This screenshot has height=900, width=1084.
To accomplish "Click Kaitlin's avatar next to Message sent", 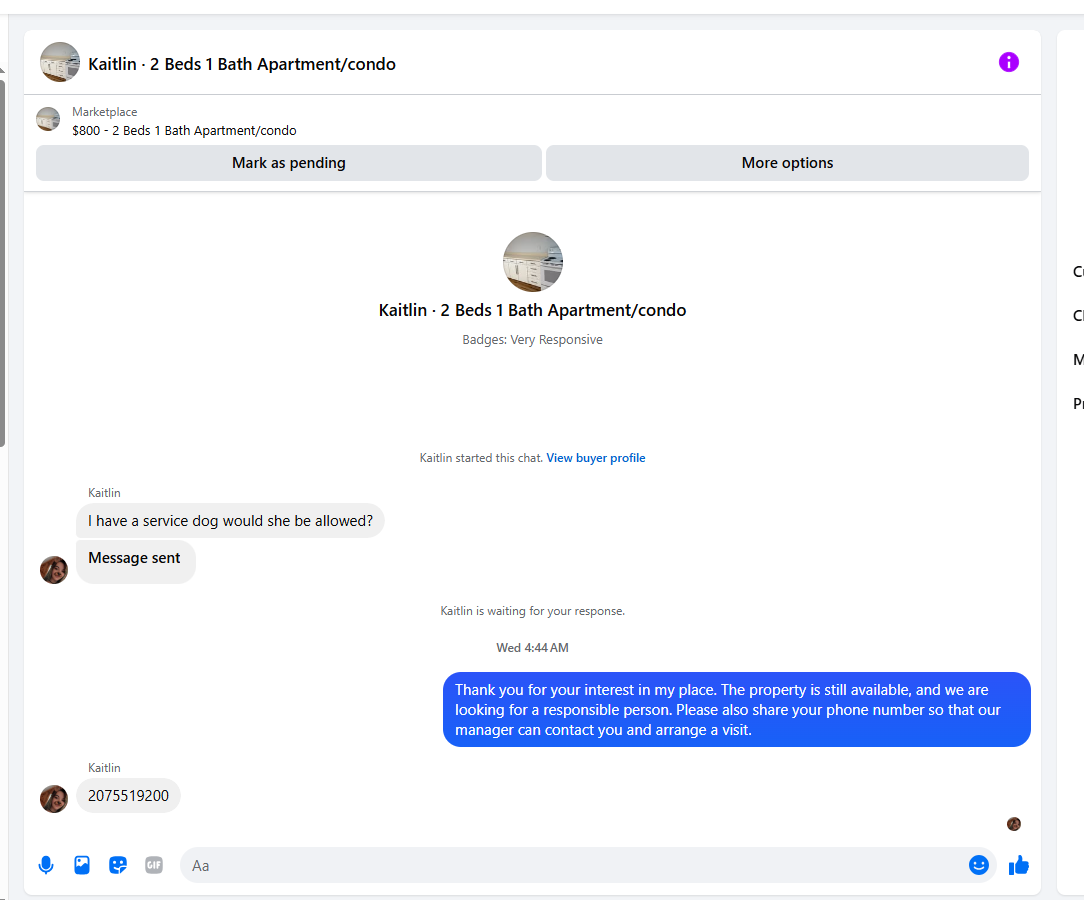I will coord(54,570).
